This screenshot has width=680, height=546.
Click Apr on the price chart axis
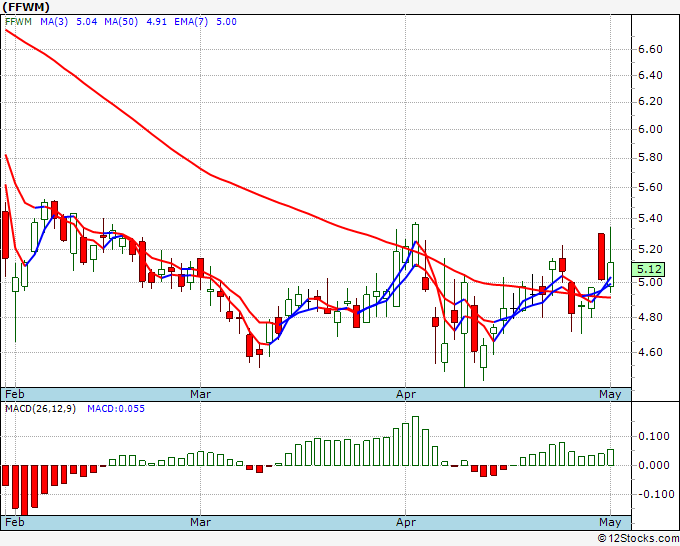(405, 394)
